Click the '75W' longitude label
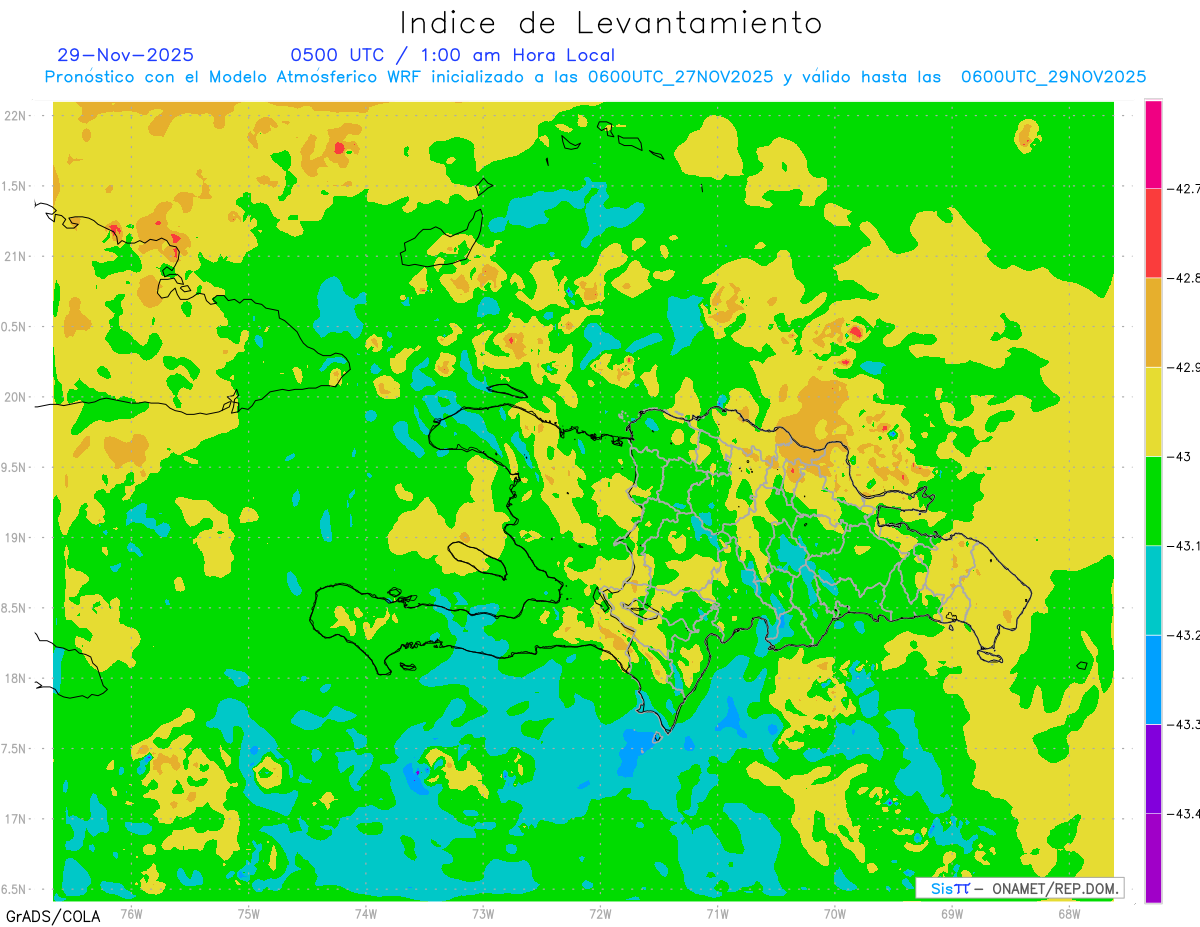 [x=248, y=913]
